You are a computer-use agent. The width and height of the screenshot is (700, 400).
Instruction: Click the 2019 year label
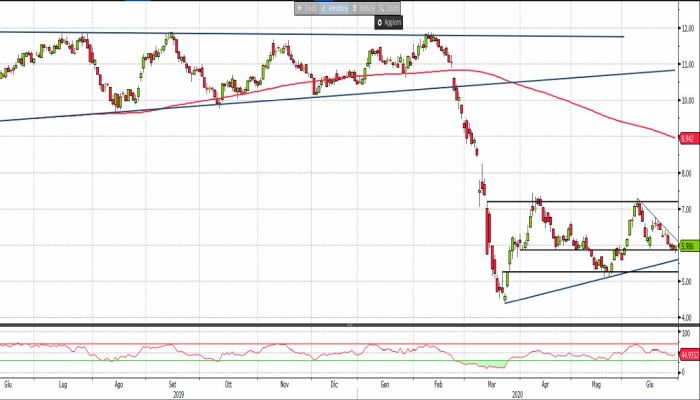[178, 395]
